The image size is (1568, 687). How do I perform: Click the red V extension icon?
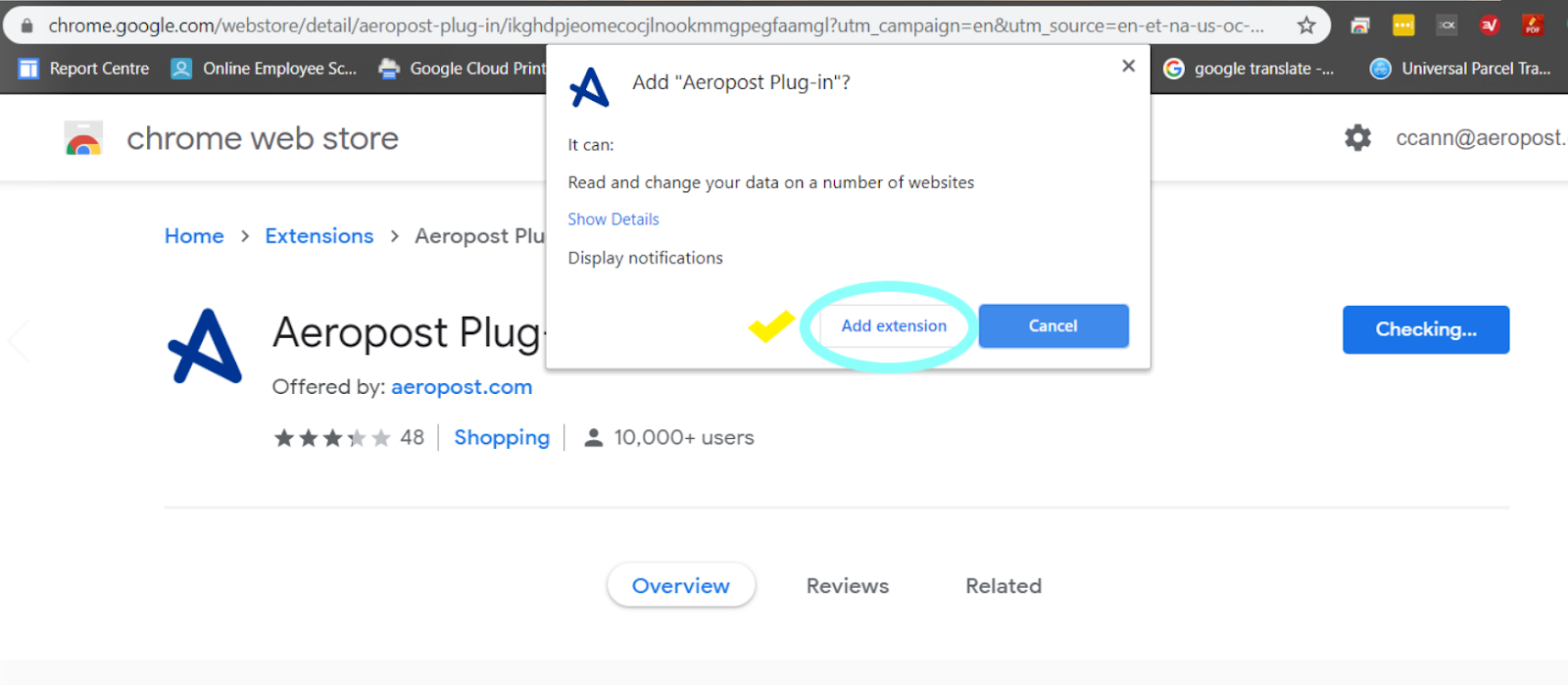click(1490, 25)
